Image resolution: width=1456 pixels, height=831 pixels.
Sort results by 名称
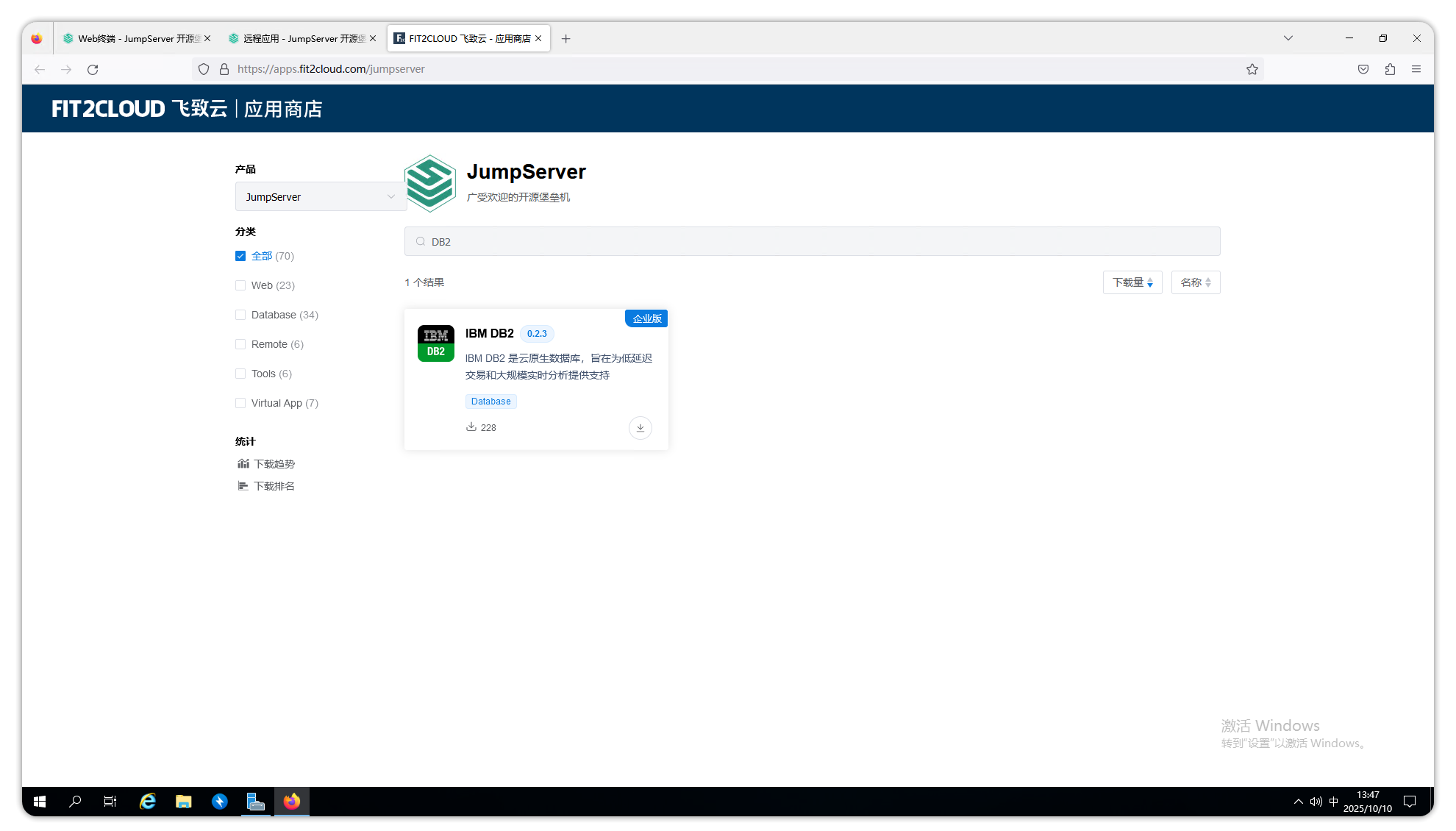(1195, 282)
